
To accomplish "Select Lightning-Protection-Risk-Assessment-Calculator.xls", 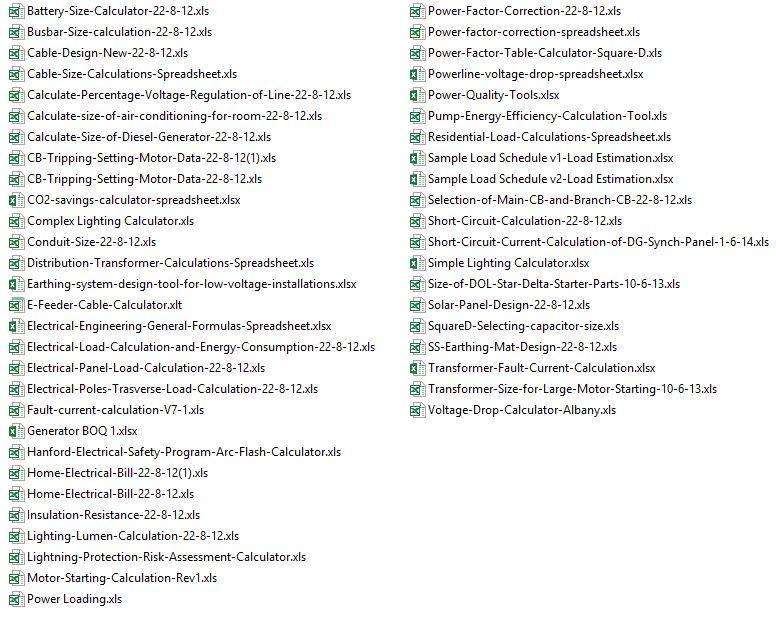I will click(x=167, y=557).
